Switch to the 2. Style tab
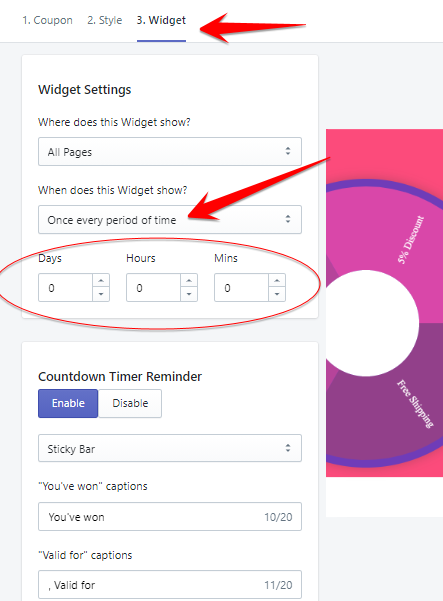Viewport: 443px width, 601px height. click(105, 20)
